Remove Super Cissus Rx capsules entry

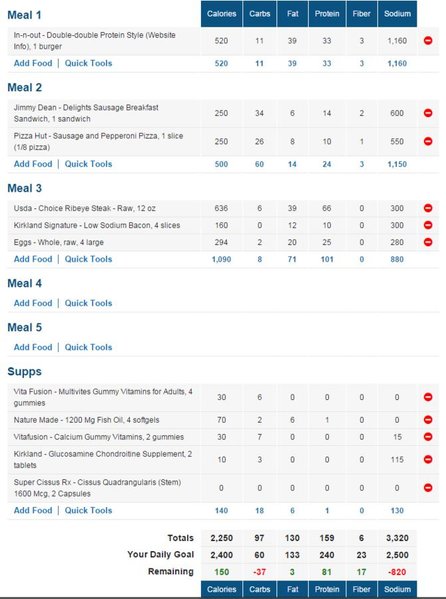(428, 487)
